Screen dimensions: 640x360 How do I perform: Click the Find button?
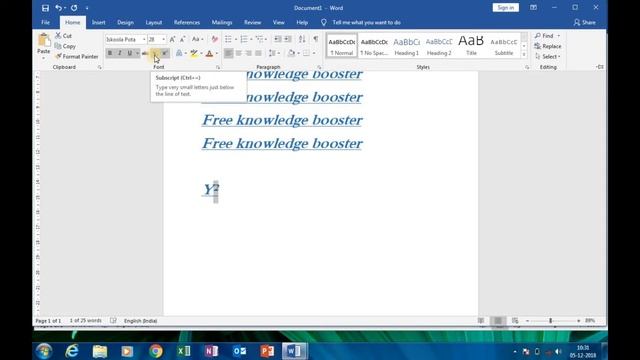(544, 36)
